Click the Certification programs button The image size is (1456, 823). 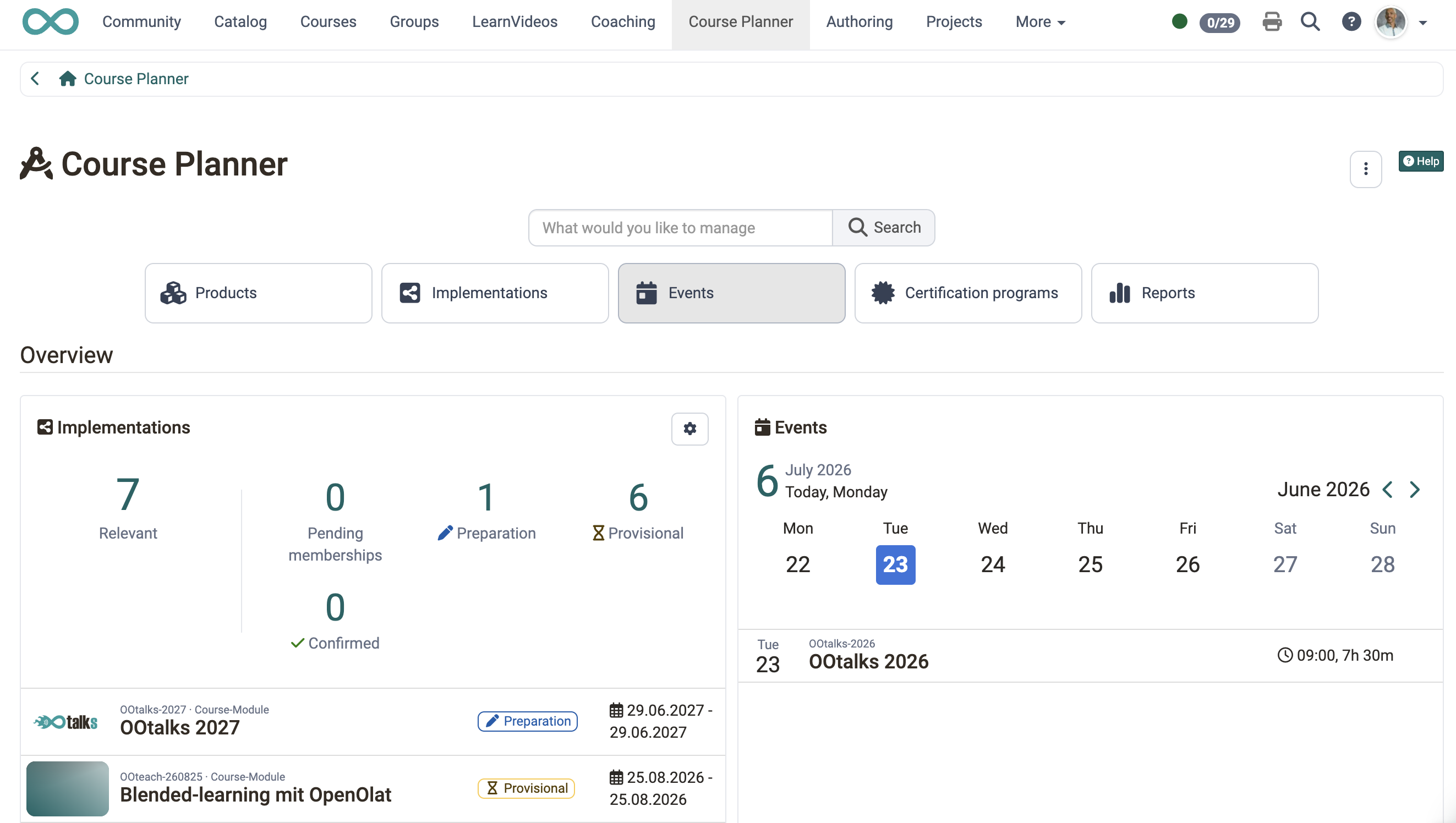(968, 293)
